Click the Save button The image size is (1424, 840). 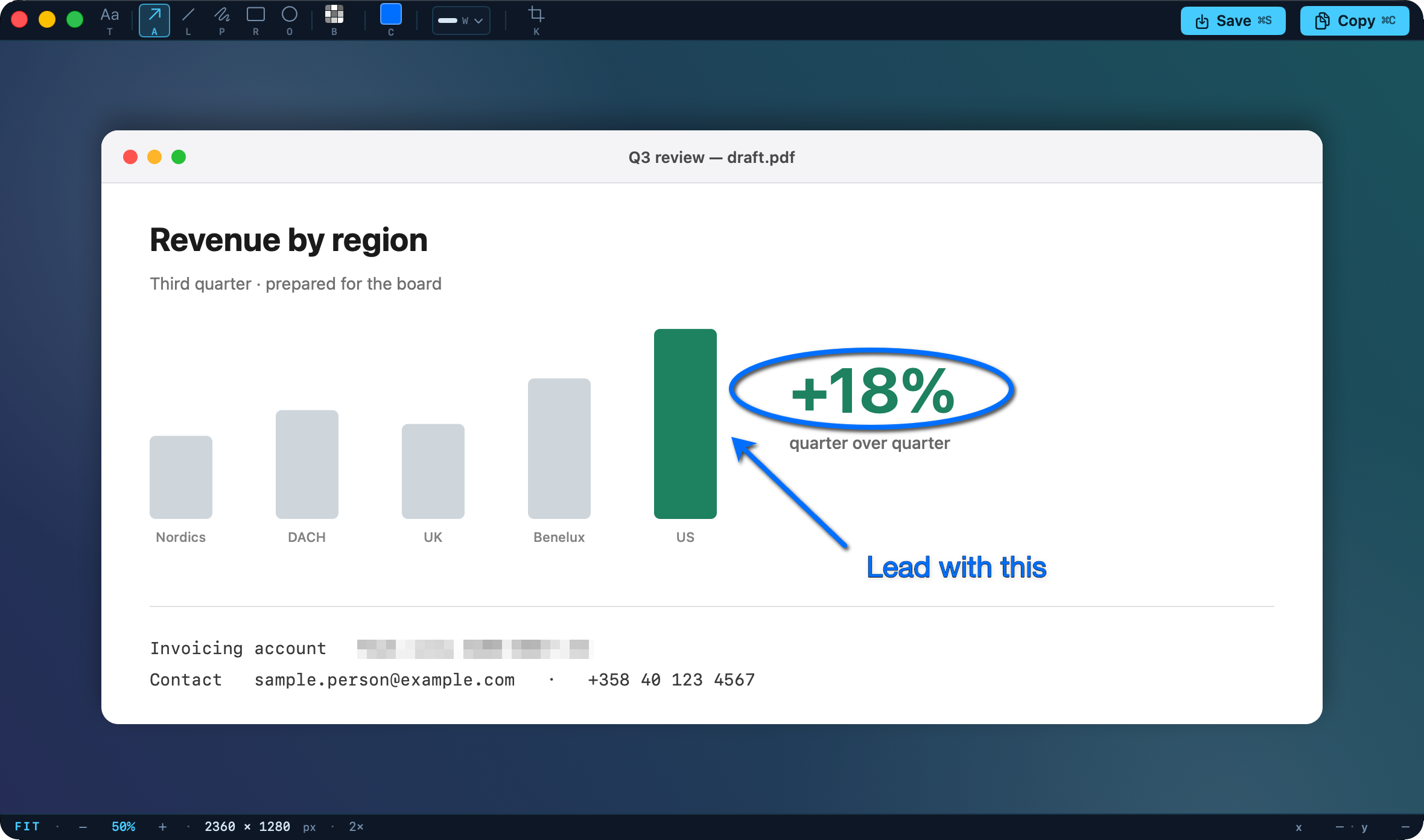coord(1233,21)
